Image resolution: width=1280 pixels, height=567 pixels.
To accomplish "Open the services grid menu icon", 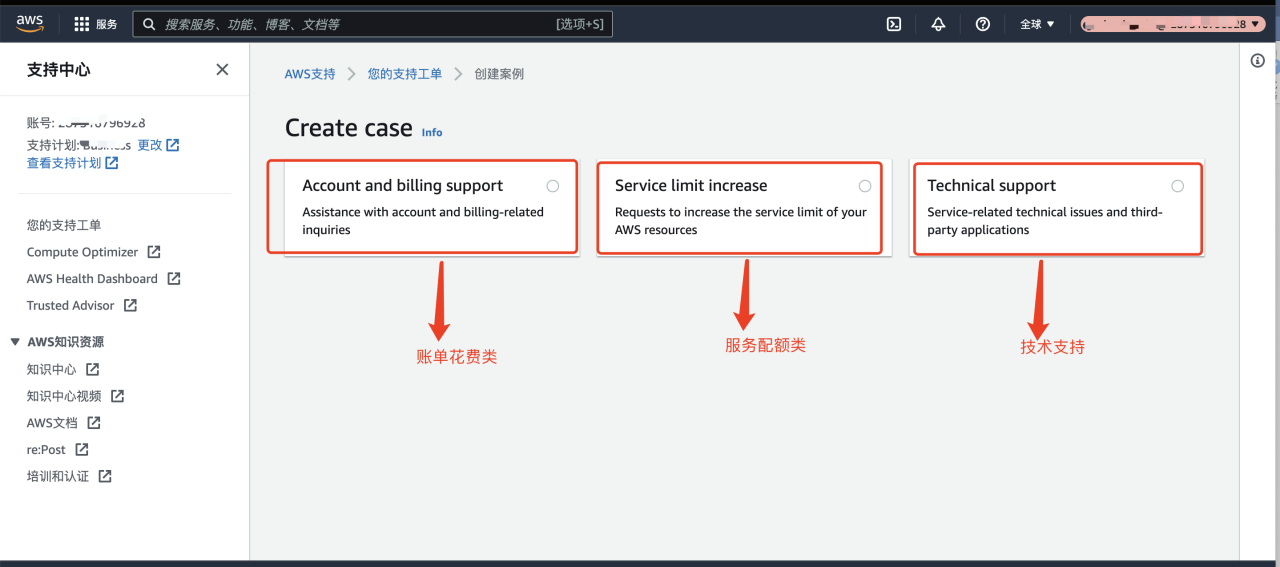I will (82, 24).
